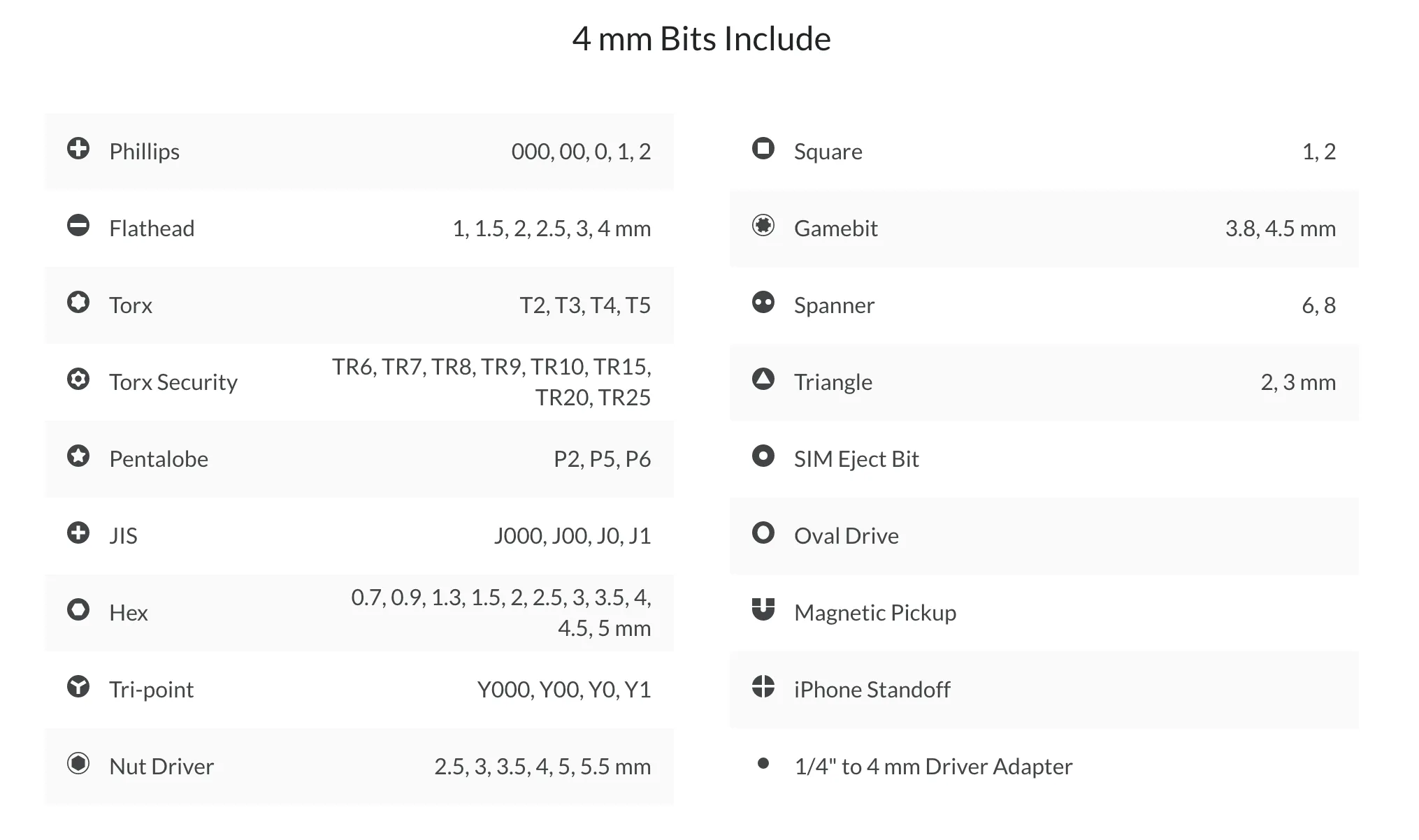Image resolution: width=1419 pixels, height=840 pixels.
Task: Click the Torx Security bit icon
Action: coord(78,379)
